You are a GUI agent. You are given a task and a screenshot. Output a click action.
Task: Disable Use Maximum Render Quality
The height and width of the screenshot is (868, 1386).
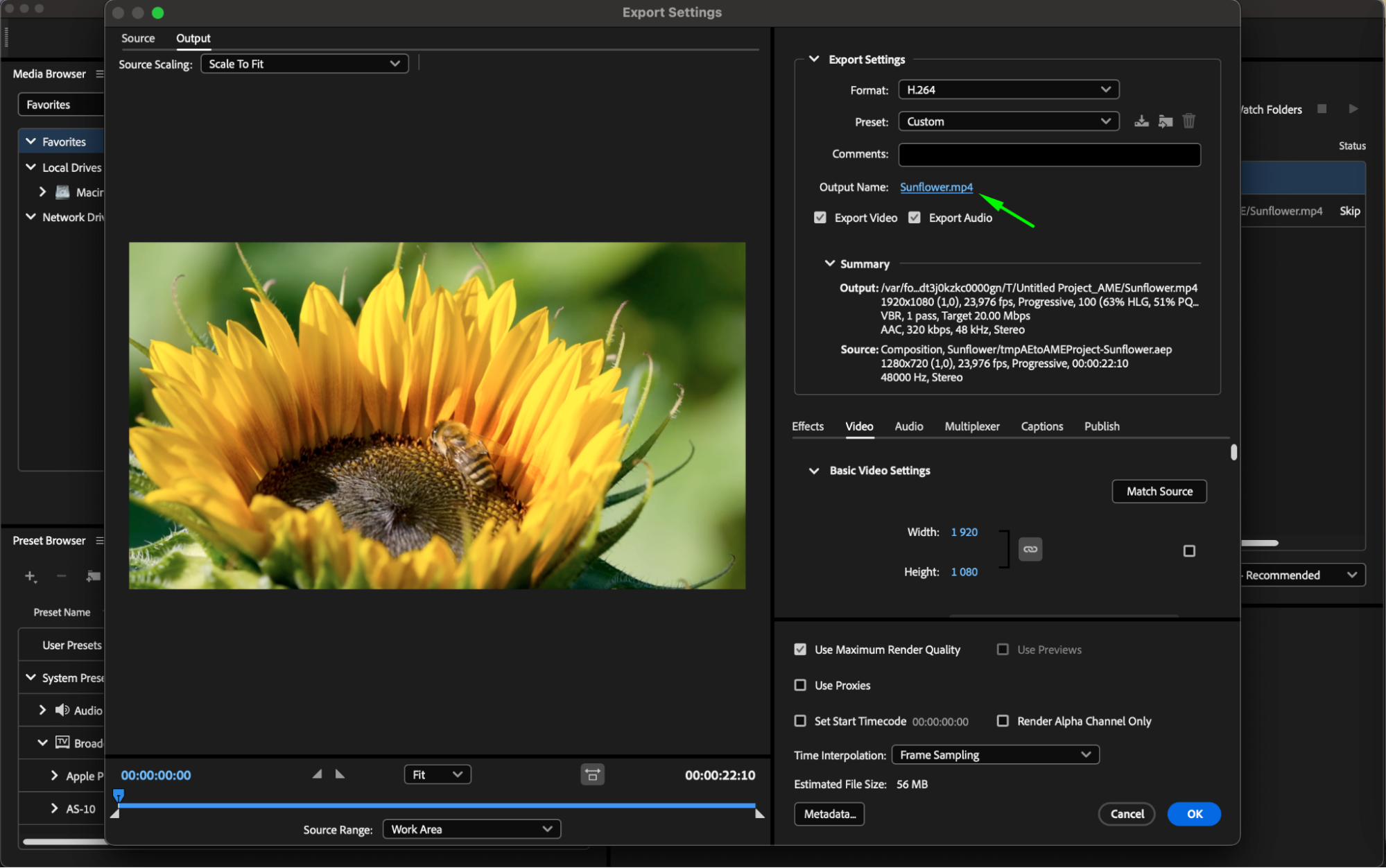pyautogui.click(x=800, y=650)
